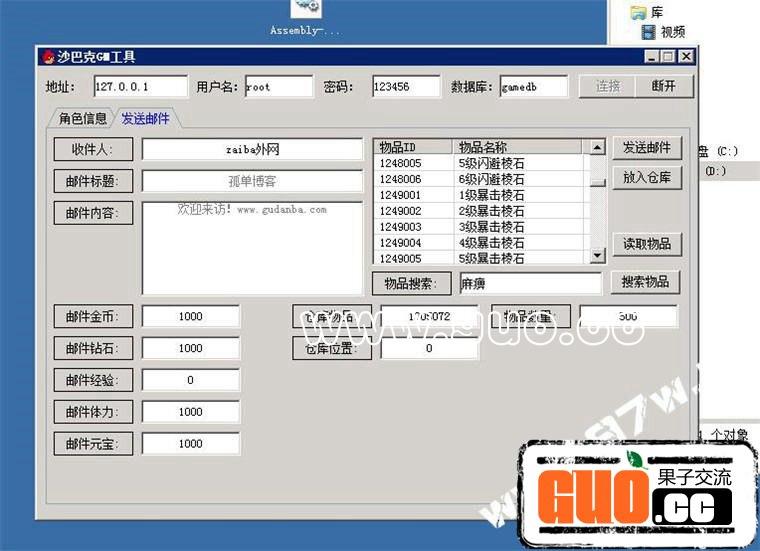Click the 邮件标题 label button

coord(93,181)
